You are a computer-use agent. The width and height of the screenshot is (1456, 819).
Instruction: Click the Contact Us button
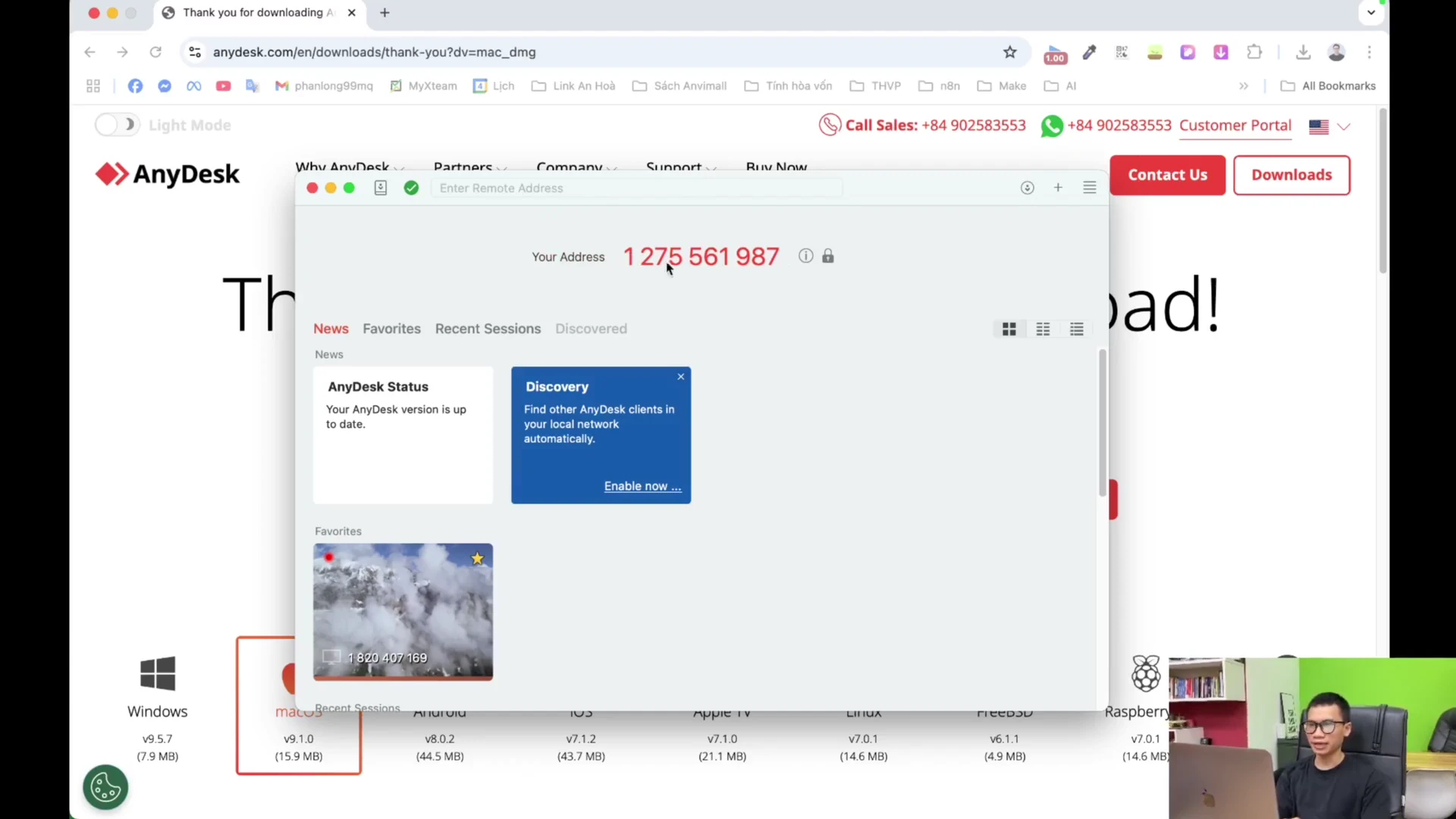[x=1167, y=175]
